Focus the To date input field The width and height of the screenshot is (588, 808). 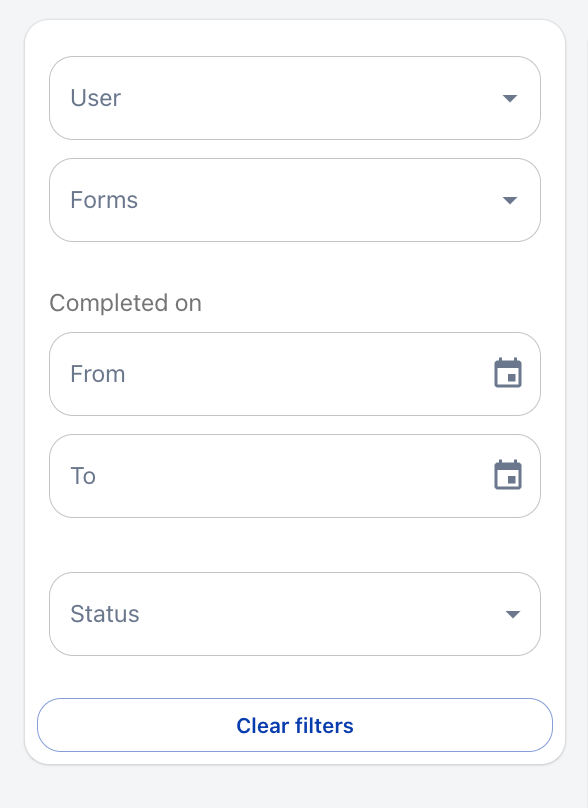(x=295, y=476)
